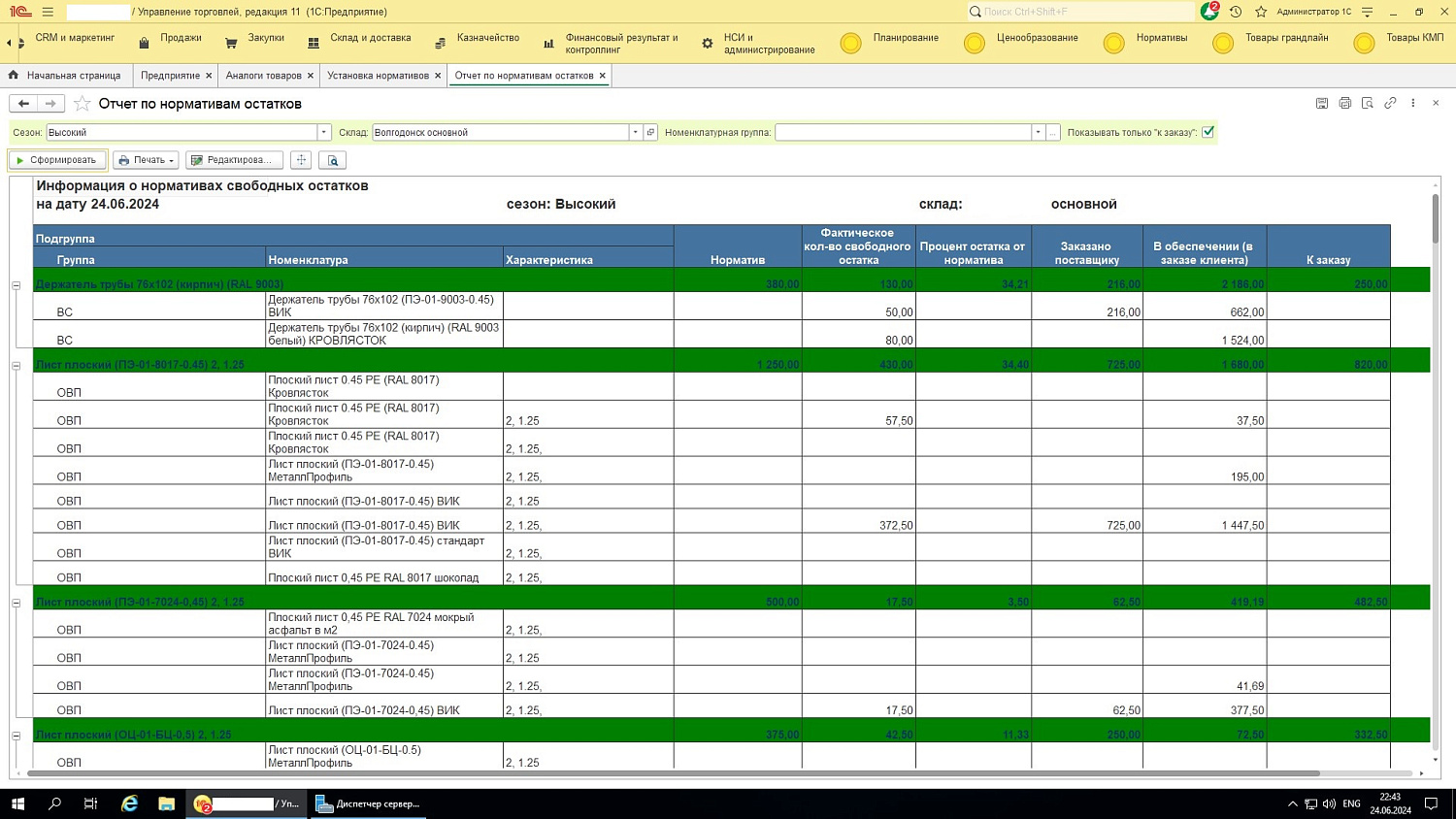Click the expand groups crosshair toolbar button
1456x819 pixels.
(301, 160)
